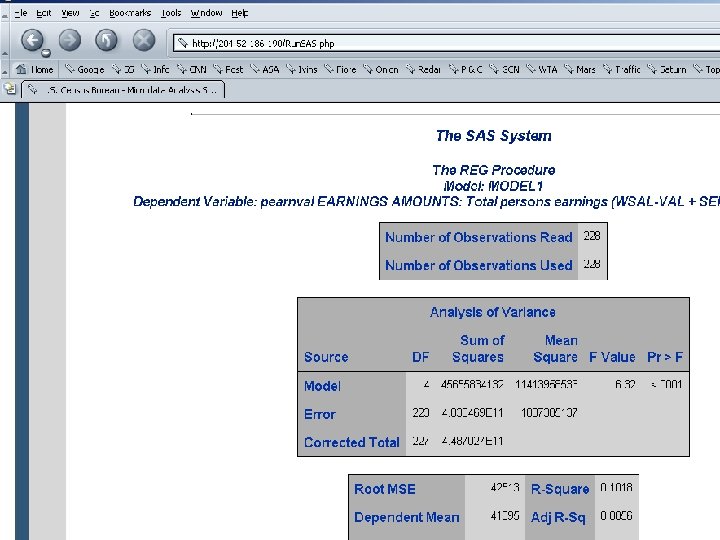Open the Help menu
The width and height of the screenshot is (720, 540).
239,13
